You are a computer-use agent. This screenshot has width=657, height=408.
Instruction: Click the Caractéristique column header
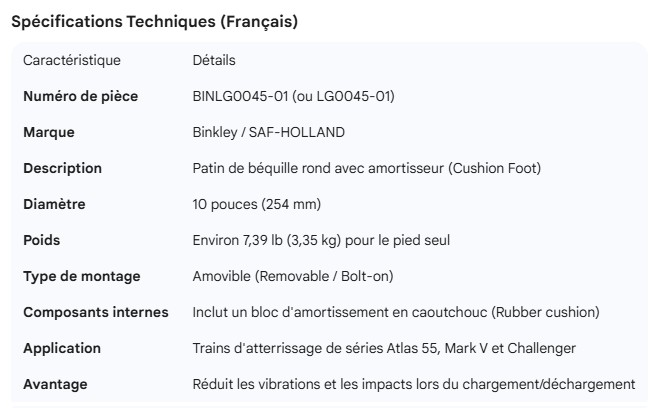click(72, 60)
